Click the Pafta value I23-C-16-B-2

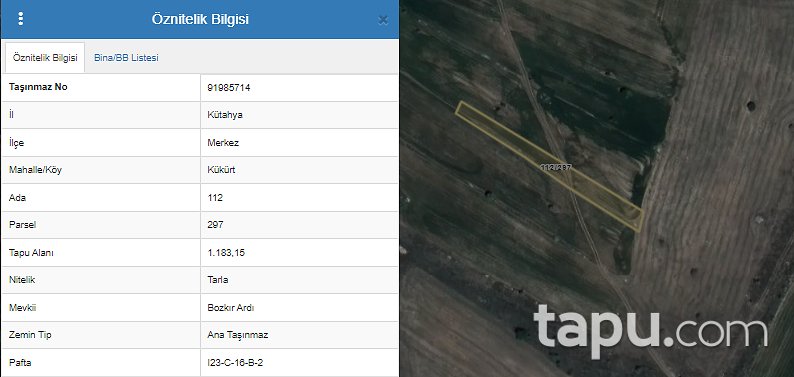click(x=235, y=363)
